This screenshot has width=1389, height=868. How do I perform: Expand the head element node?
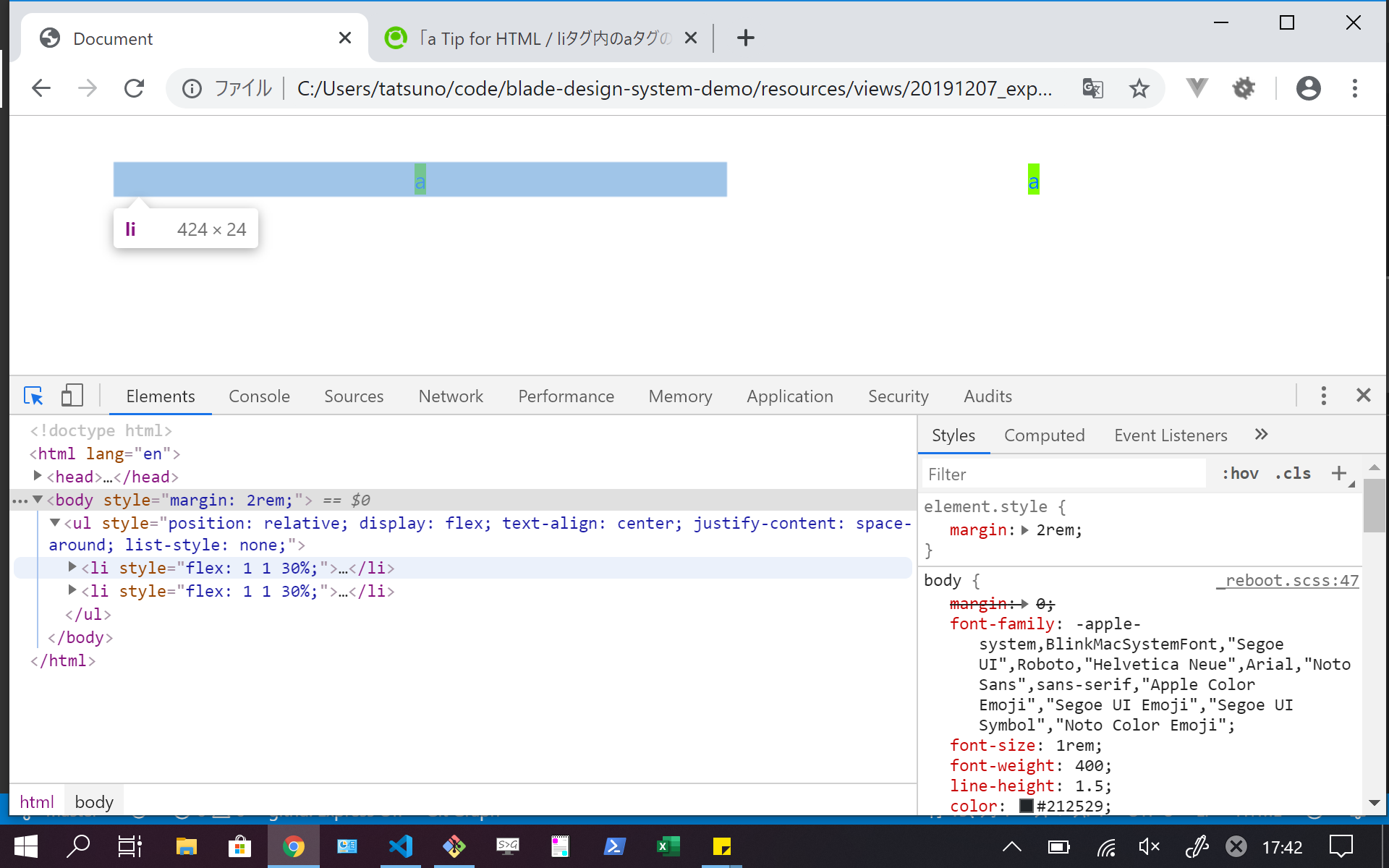click(38, 476)
